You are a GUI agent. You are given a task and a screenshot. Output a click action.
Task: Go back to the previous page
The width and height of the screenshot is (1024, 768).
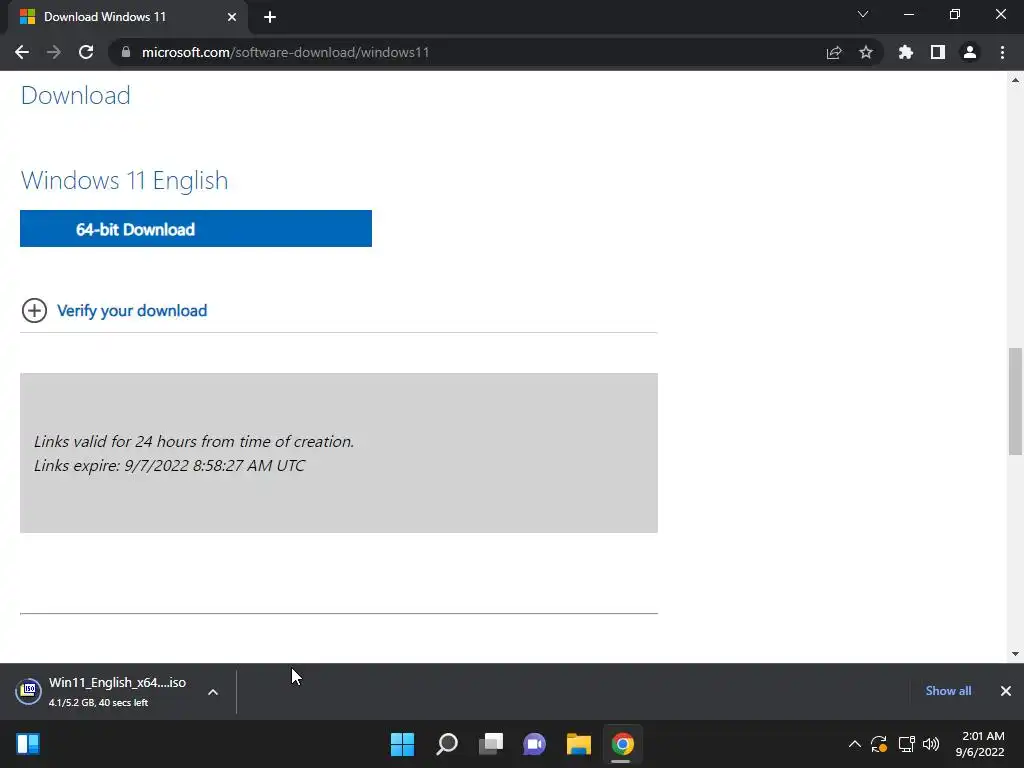22,52
